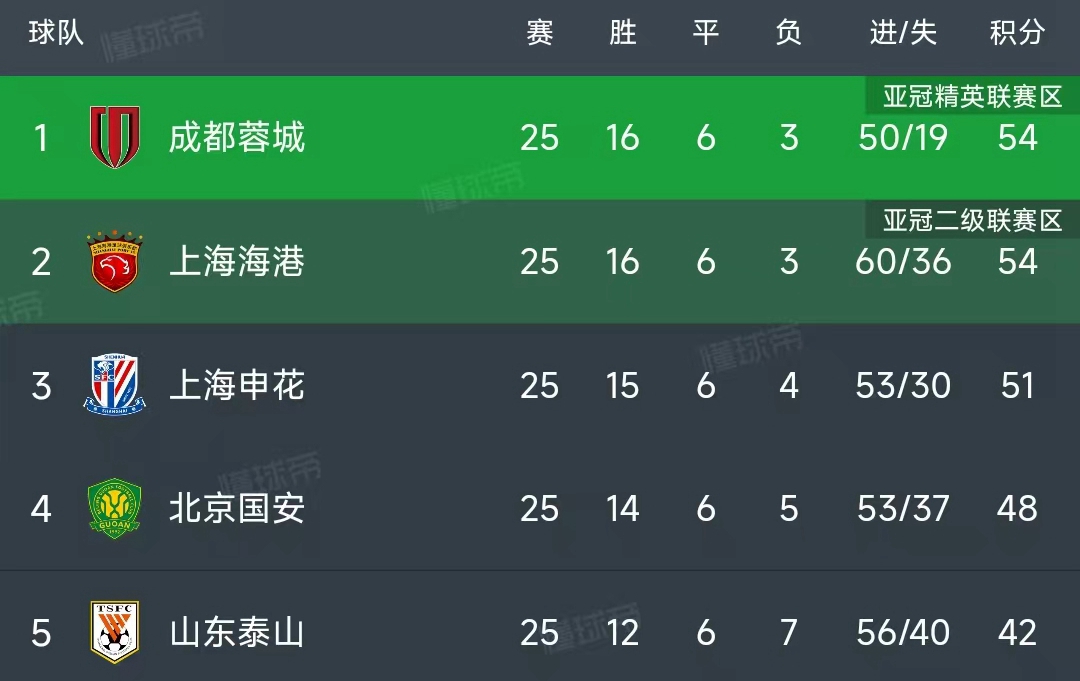Click the 胜 wins column header
The width and height of the screenshot is (1080, 681).
[x=622, y=33]
